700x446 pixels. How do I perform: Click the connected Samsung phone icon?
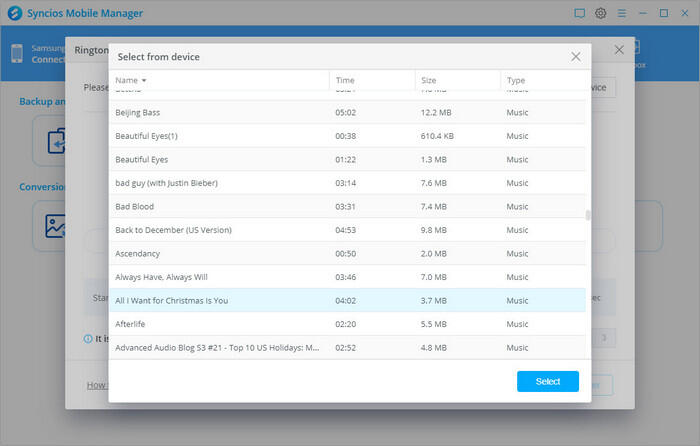(x=16, y=54)
